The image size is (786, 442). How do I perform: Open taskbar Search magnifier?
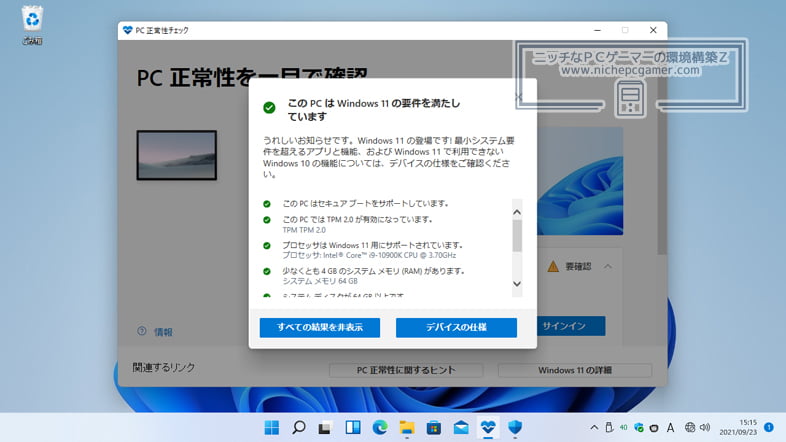tap(299, 427)
